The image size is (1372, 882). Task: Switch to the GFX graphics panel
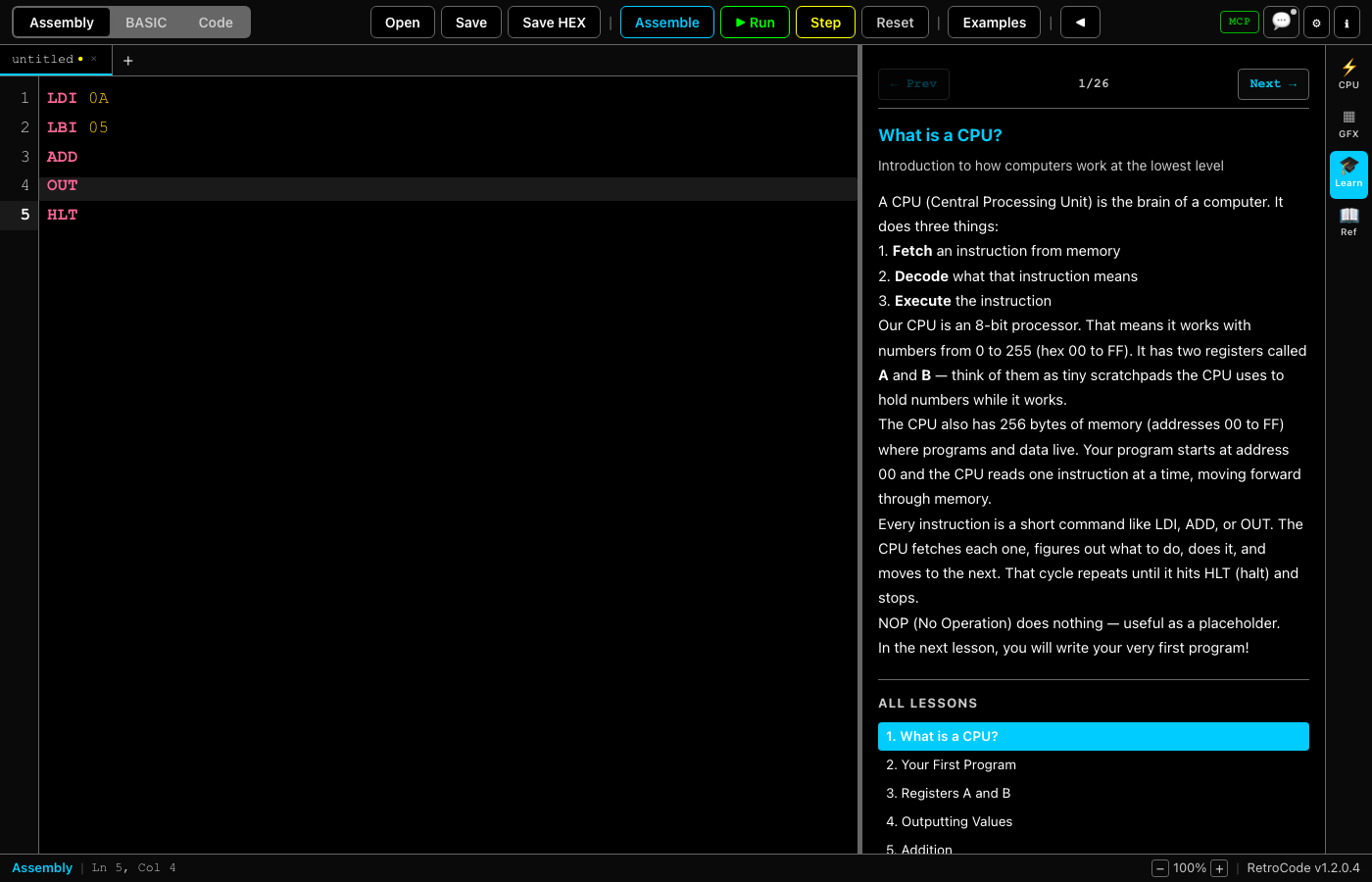click(1348, 124)
